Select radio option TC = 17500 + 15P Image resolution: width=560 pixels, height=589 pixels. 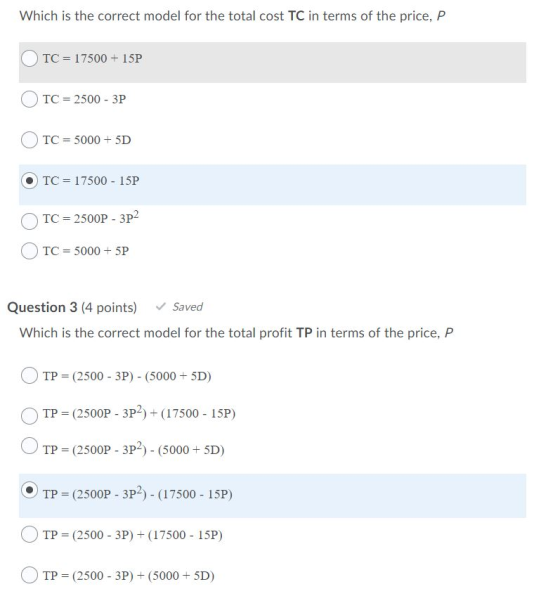pyautogui.click(x=29, y=59)
